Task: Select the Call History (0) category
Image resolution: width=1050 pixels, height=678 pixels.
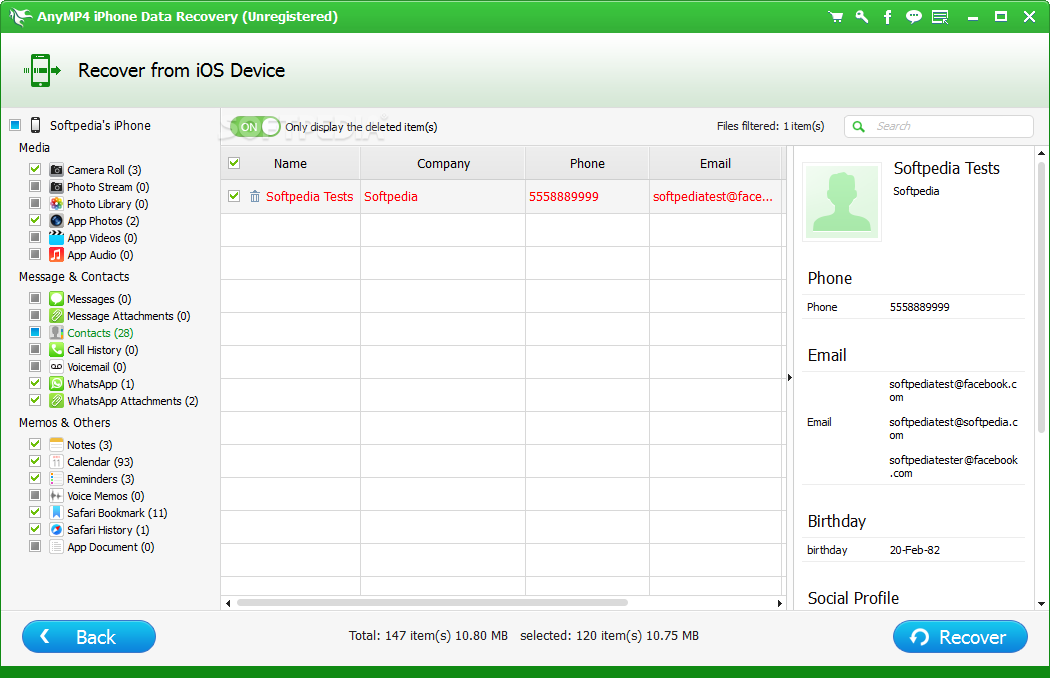Action: click(x=102, y=350)
